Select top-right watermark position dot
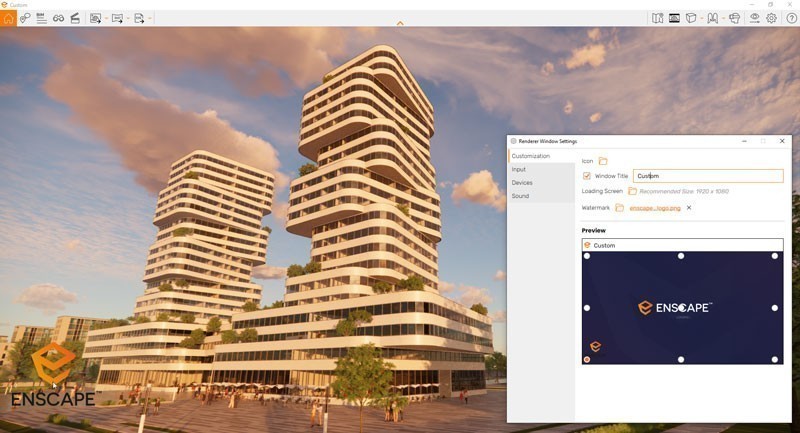 click(774, 256)
